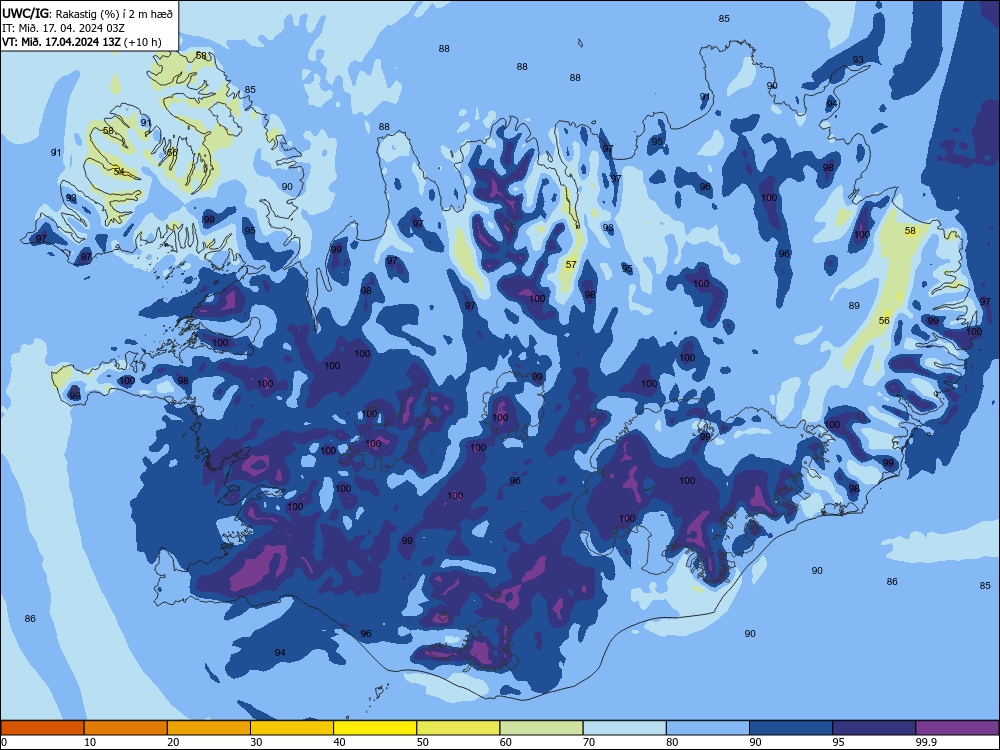The height and width of the screenshot is (750, 1000).
Task: Click the sky blue 80–90 legend swatch
Action: click(x=708, y=728)
